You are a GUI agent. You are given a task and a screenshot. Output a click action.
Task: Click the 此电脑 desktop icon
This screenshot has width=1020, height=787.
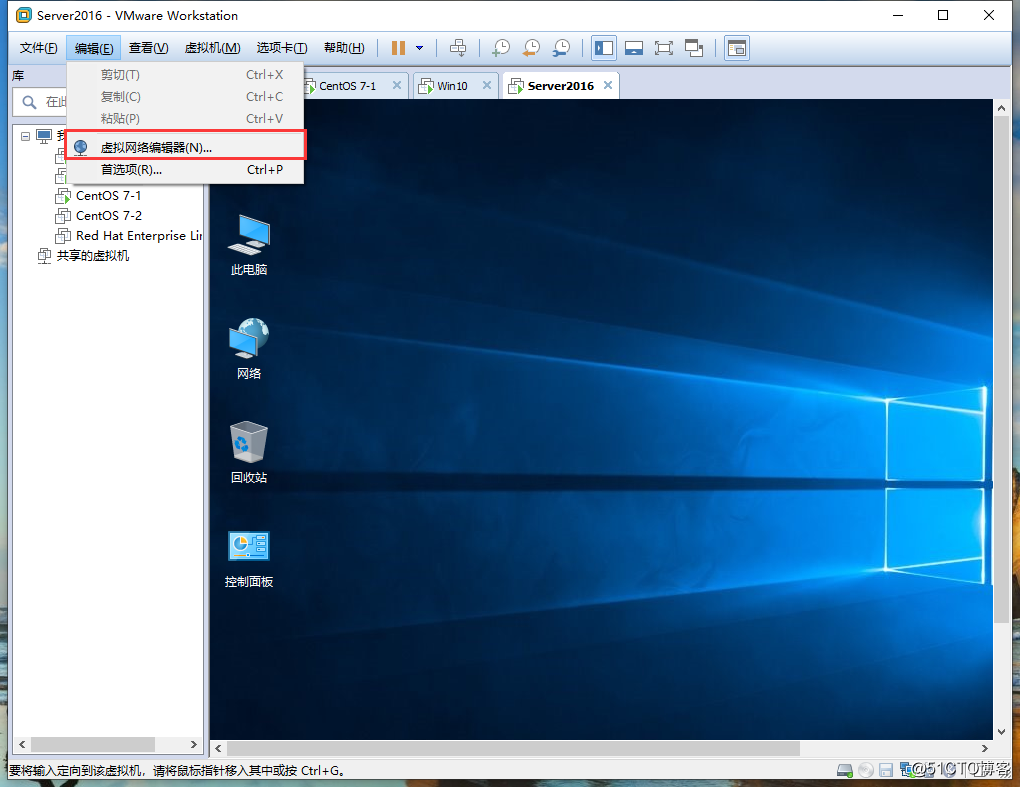pyautogui.click(x=249, y=245)
